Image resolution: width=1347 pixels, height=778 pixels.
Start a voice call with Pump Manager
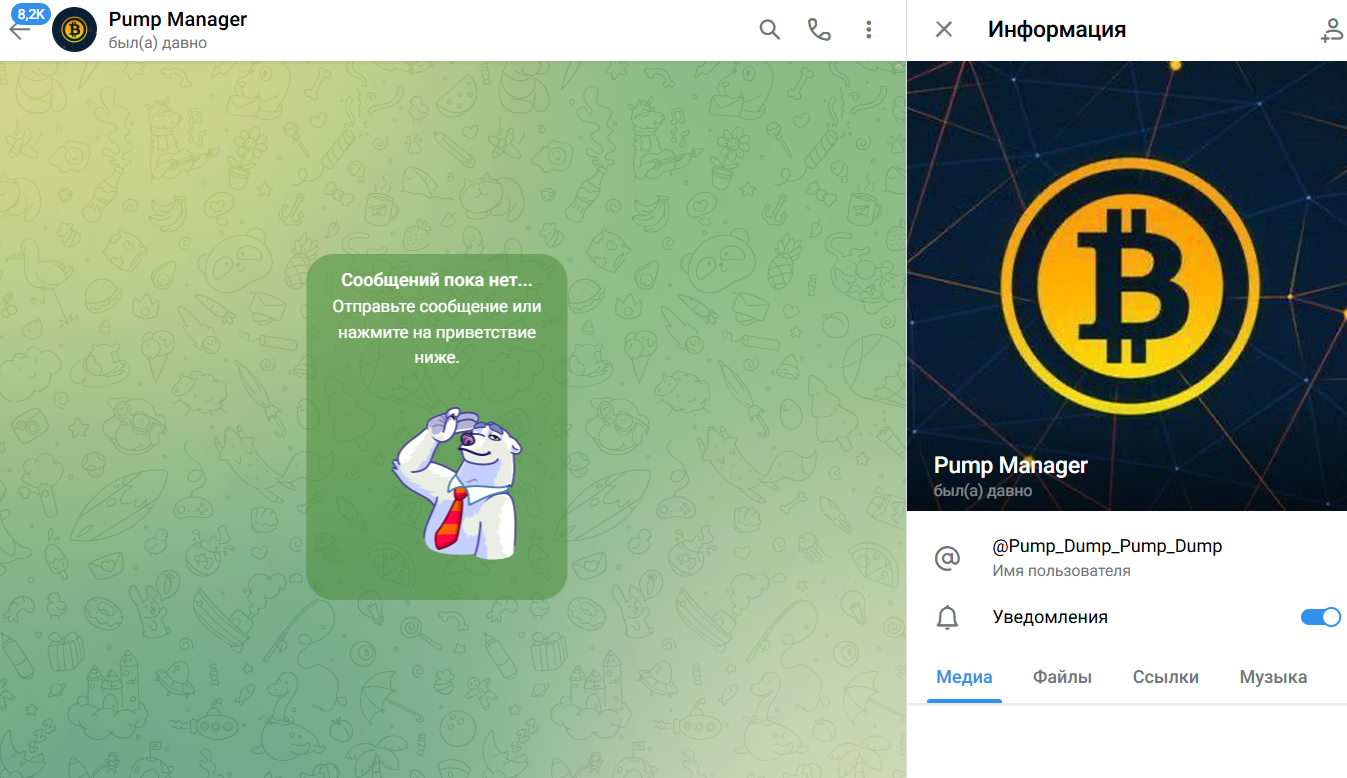819,30
